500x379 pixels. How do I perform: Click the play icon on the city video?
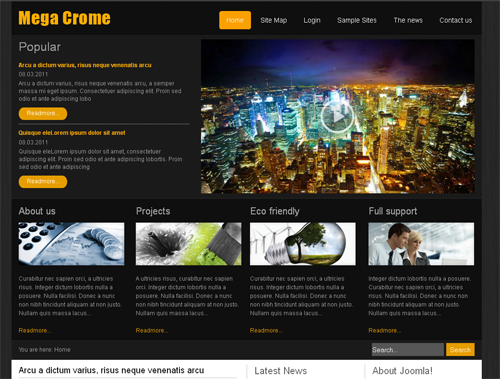click(x=337, y=116)
